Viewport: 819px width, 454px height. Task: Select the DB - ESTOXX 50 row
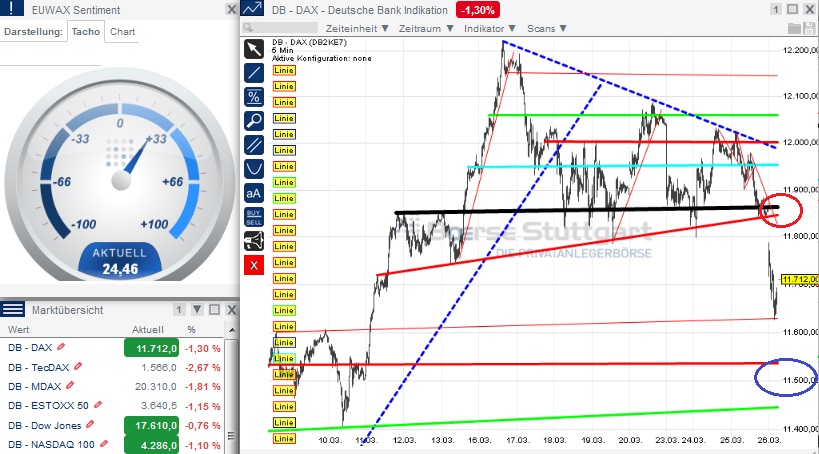pyautogui.click(x=114, y=406)
